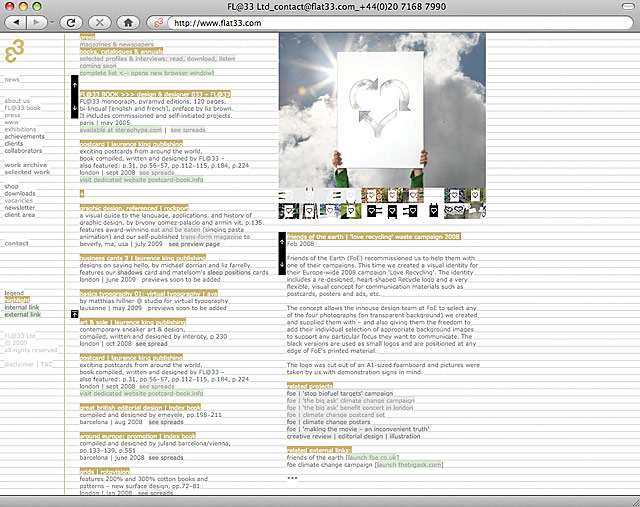Click the 'business cards 2 | laurence king publishing' heading
The image size is (640, 507).
tap(143, 258)
